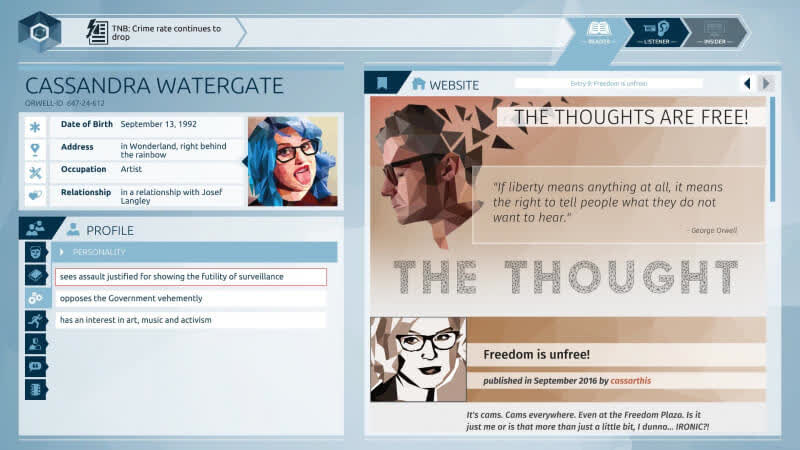Click the "September 13, 1992" date value
This screenshot has height=450, width=800.
(158, 124)
